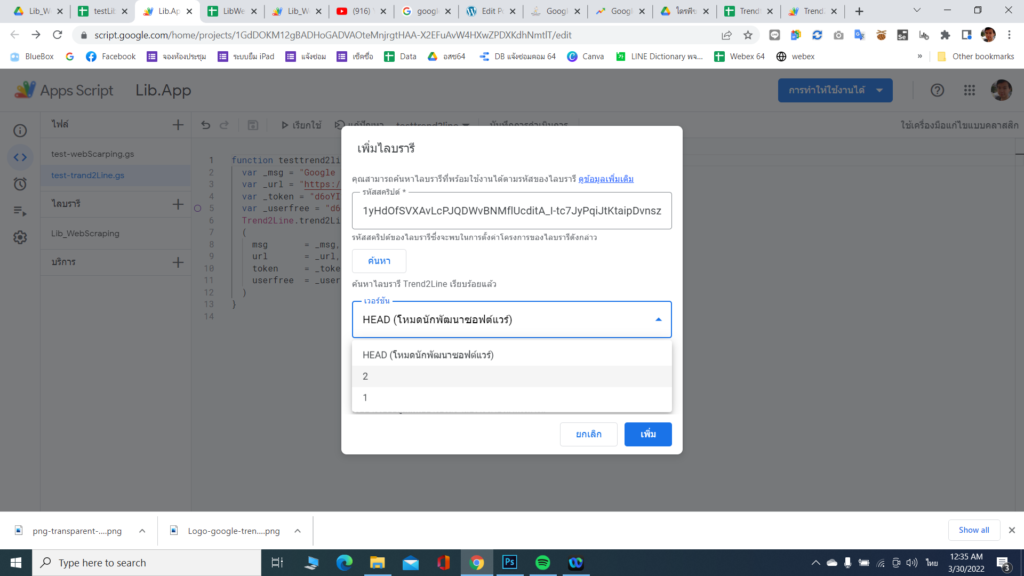
Task: Open Editor icon in Apps Script sidebar
Action: click(20, 157)
